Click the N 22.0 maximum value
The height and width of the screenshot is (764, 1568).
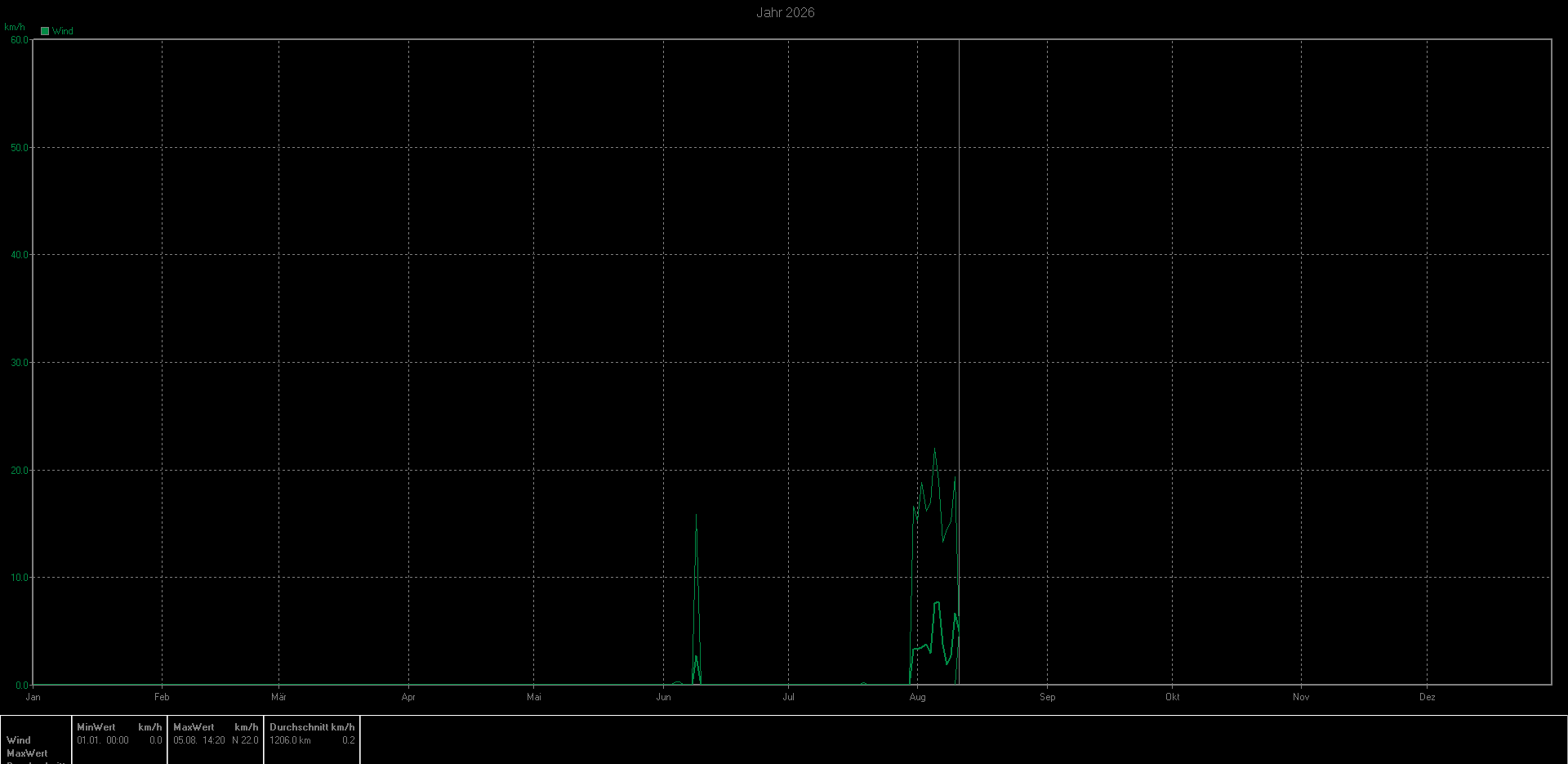(245, 740)
